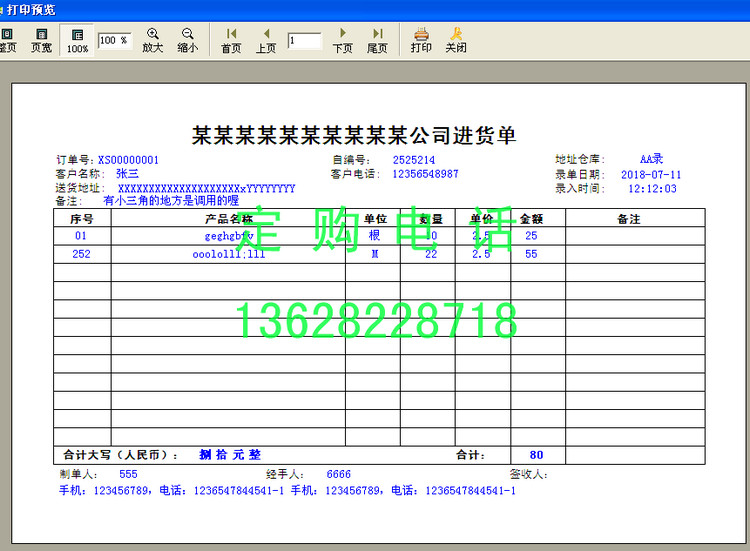
Task: Click the delivery address XXXX...YYYYYYYY text
Action: pos(207,188)
